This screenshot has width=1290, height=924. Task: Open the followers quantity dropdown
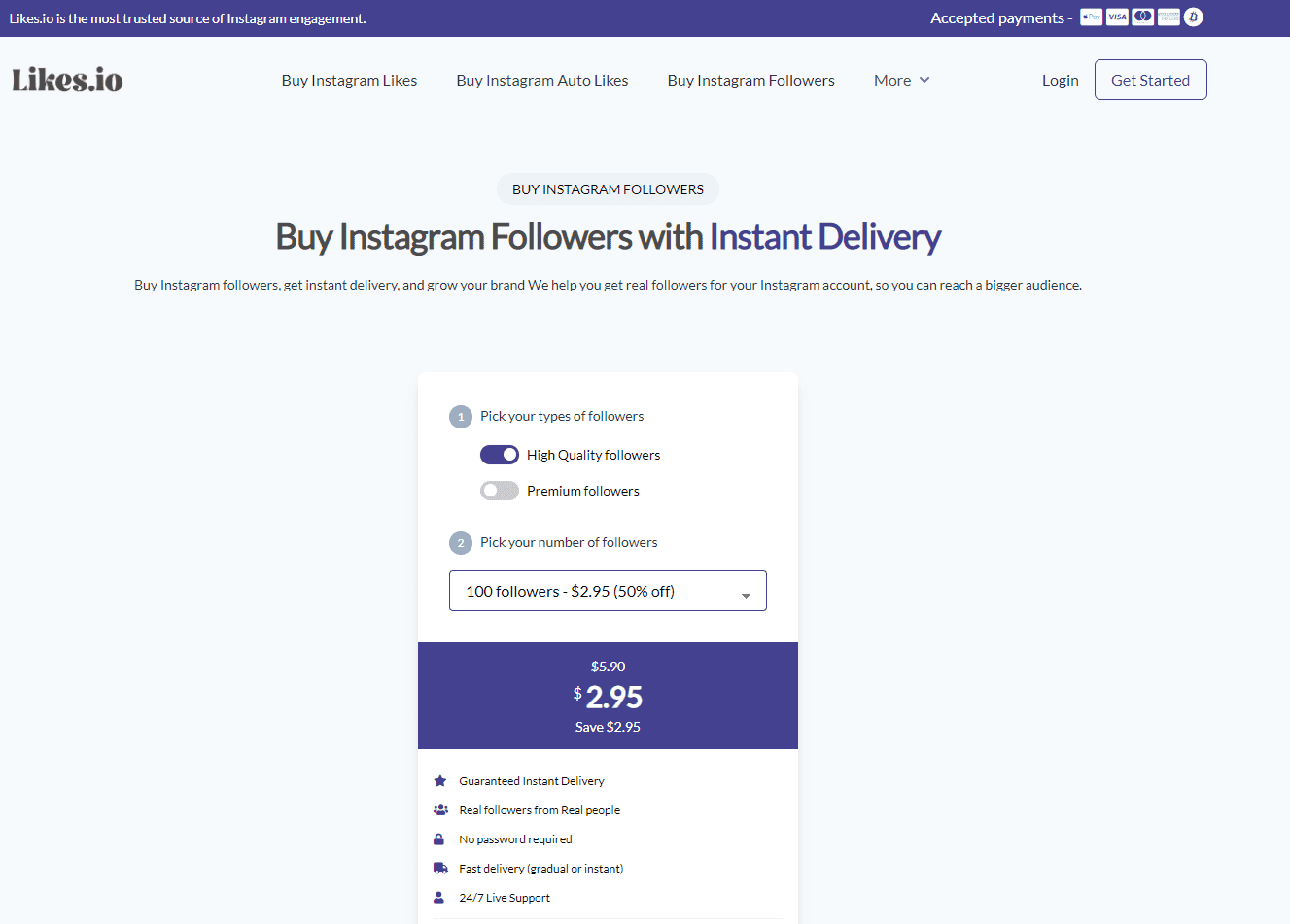coord(607,590)
